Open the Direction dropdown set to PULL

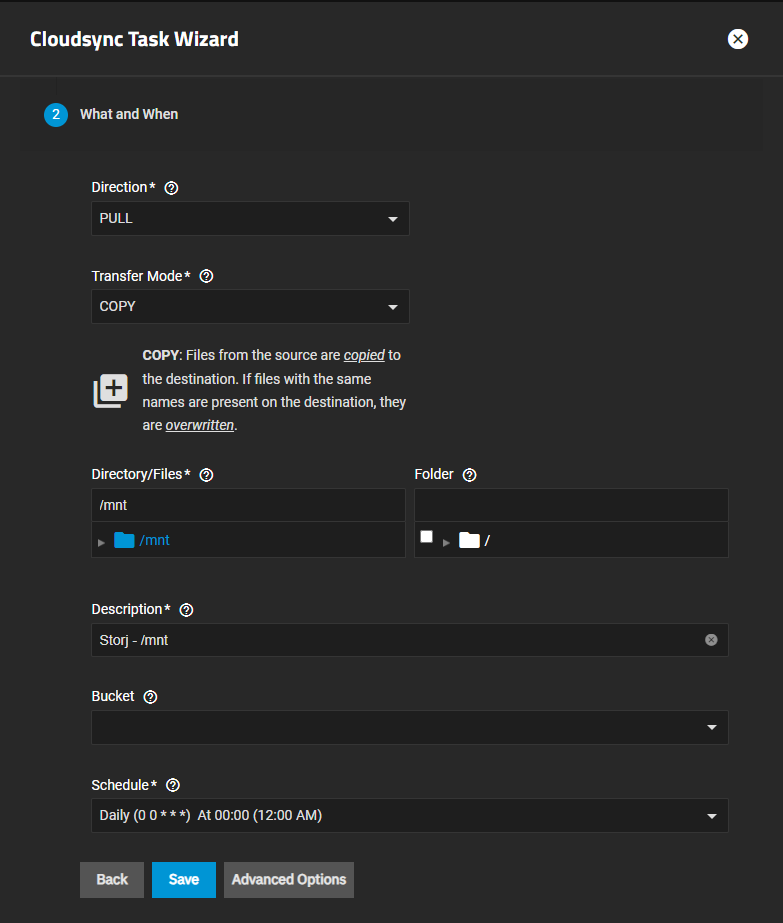click(250, 219)
